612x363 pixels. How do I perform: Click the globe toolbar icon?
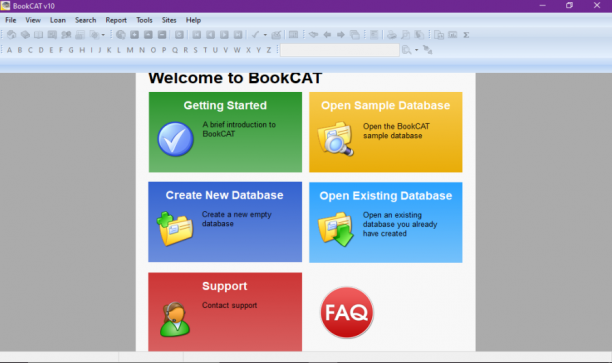click(121, 35)
